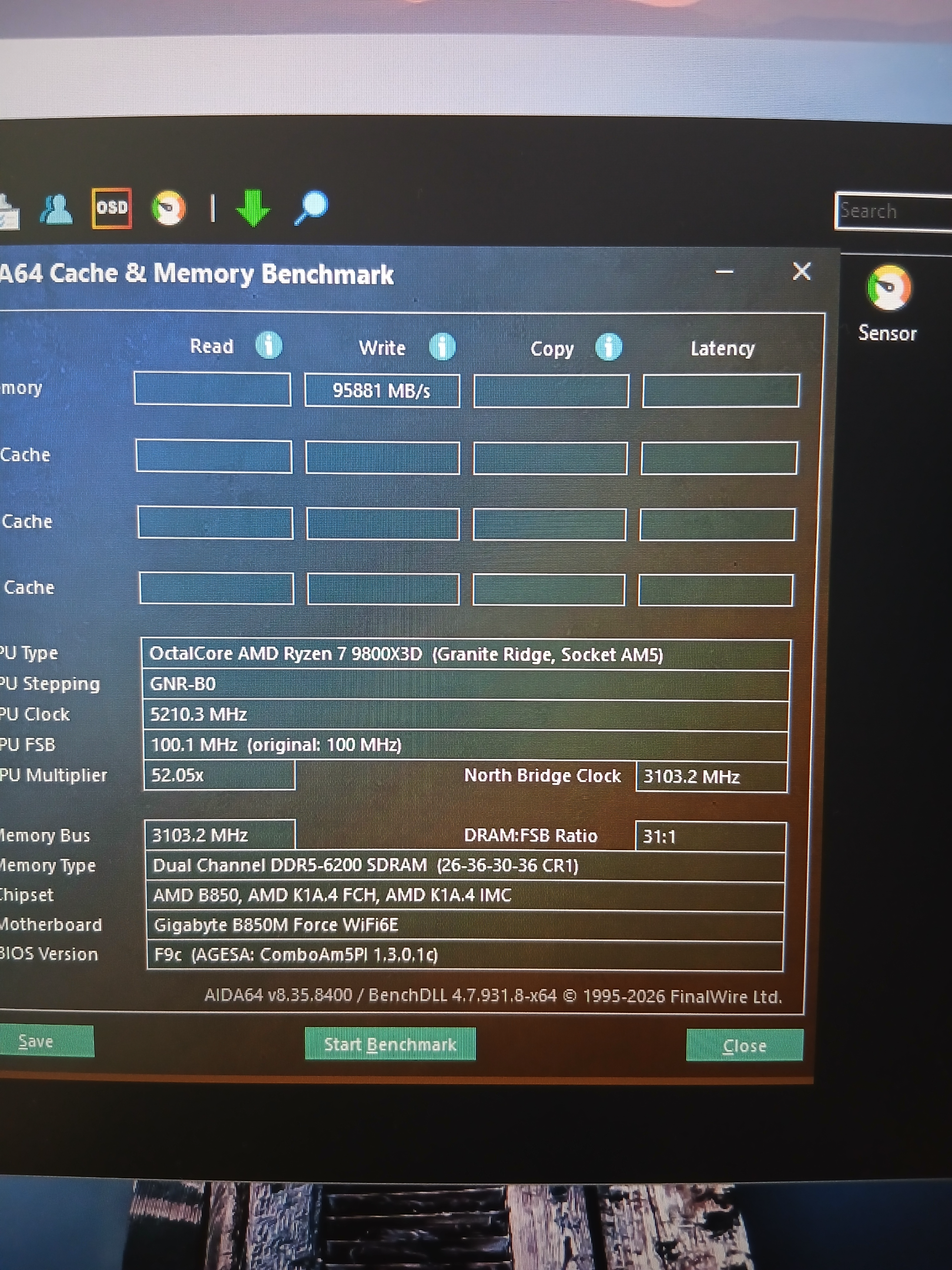
Task: Click the AIDA64 v8.35.8400 version footer
Action: click(494, 995)
